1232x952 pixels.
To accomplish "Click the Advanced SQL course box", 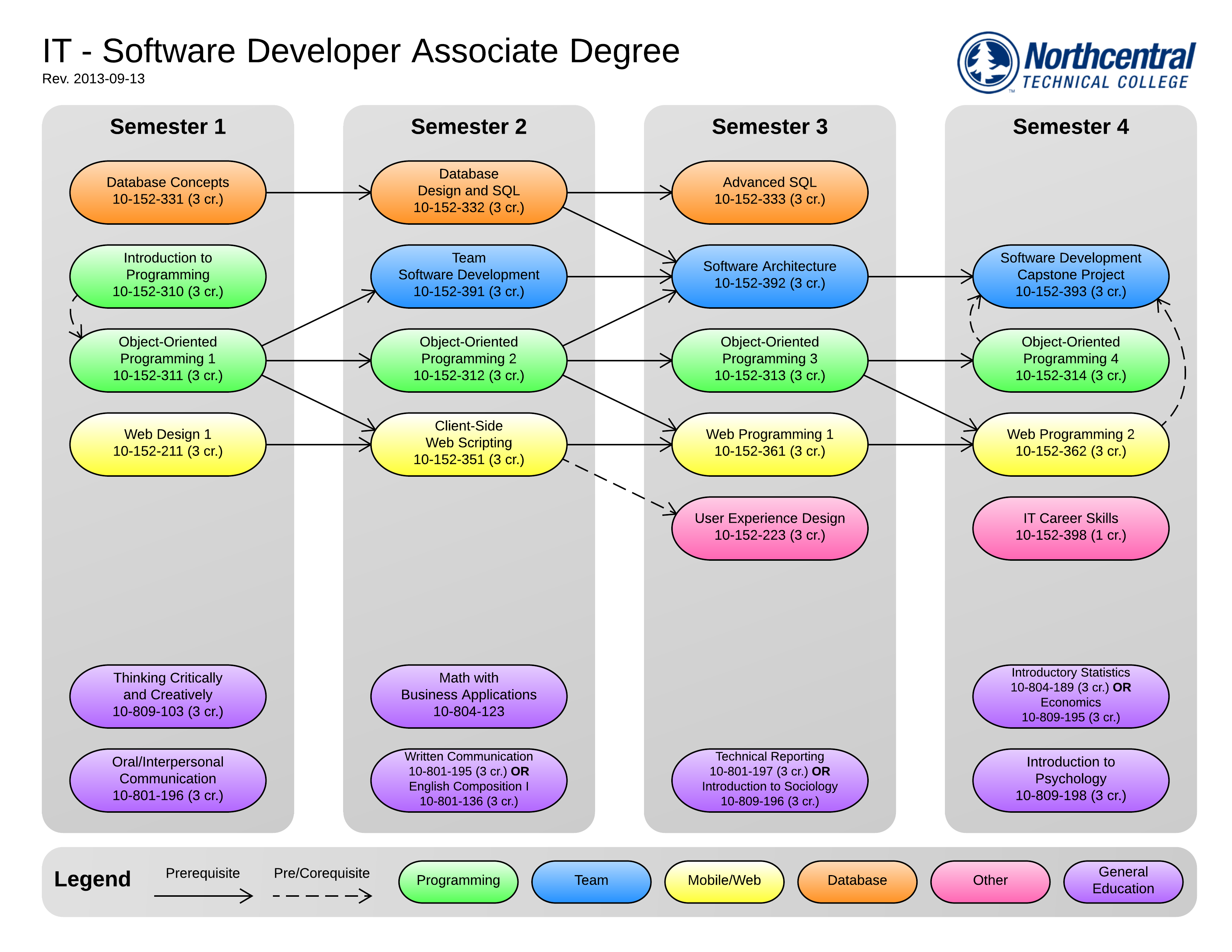I will (x=769, y=192).
